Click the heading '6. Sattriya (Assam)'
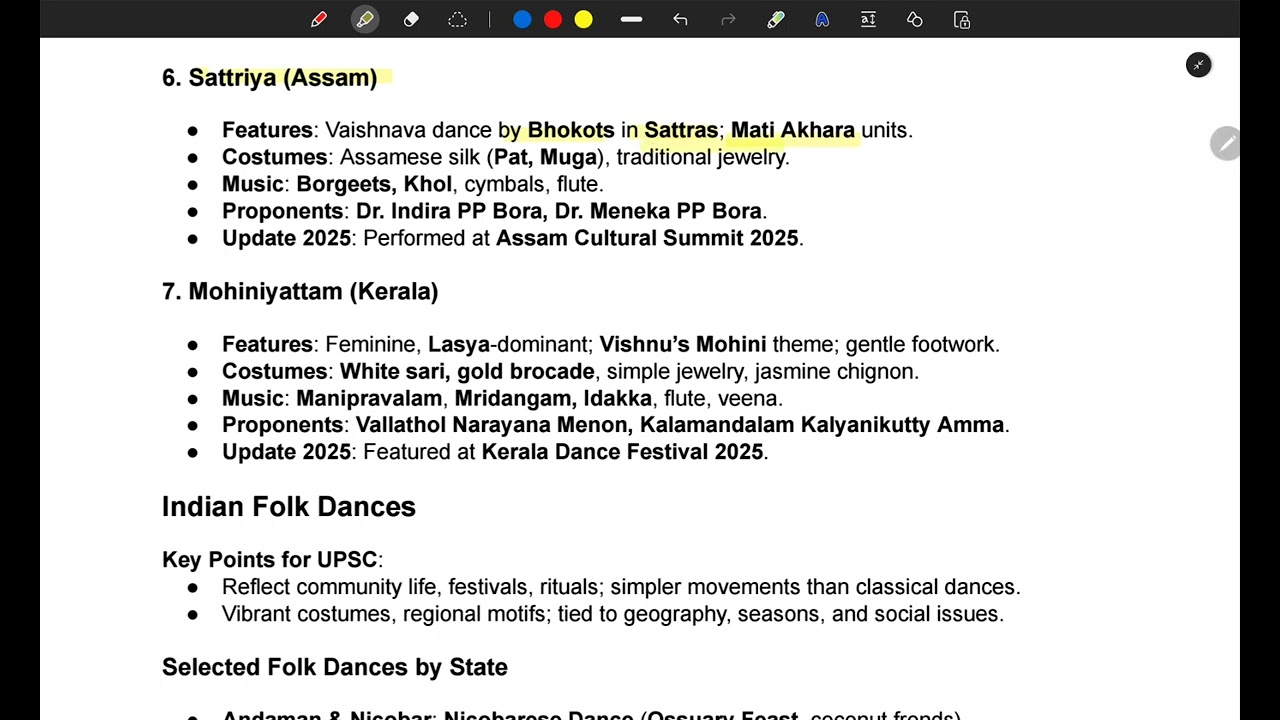The image size is (1280, 720). tap(270, 78)
